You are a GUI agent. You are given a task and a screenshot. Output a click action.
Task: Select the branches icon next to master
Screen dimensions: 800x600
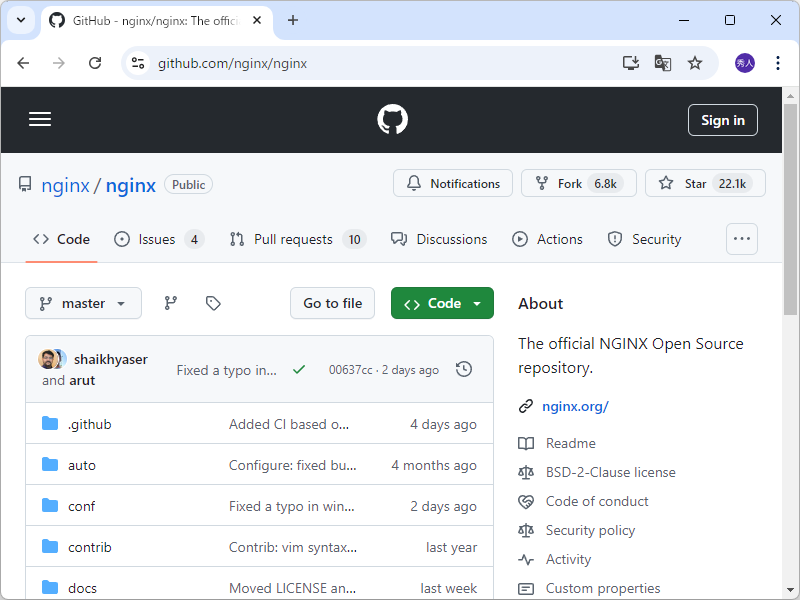(170, 303)
